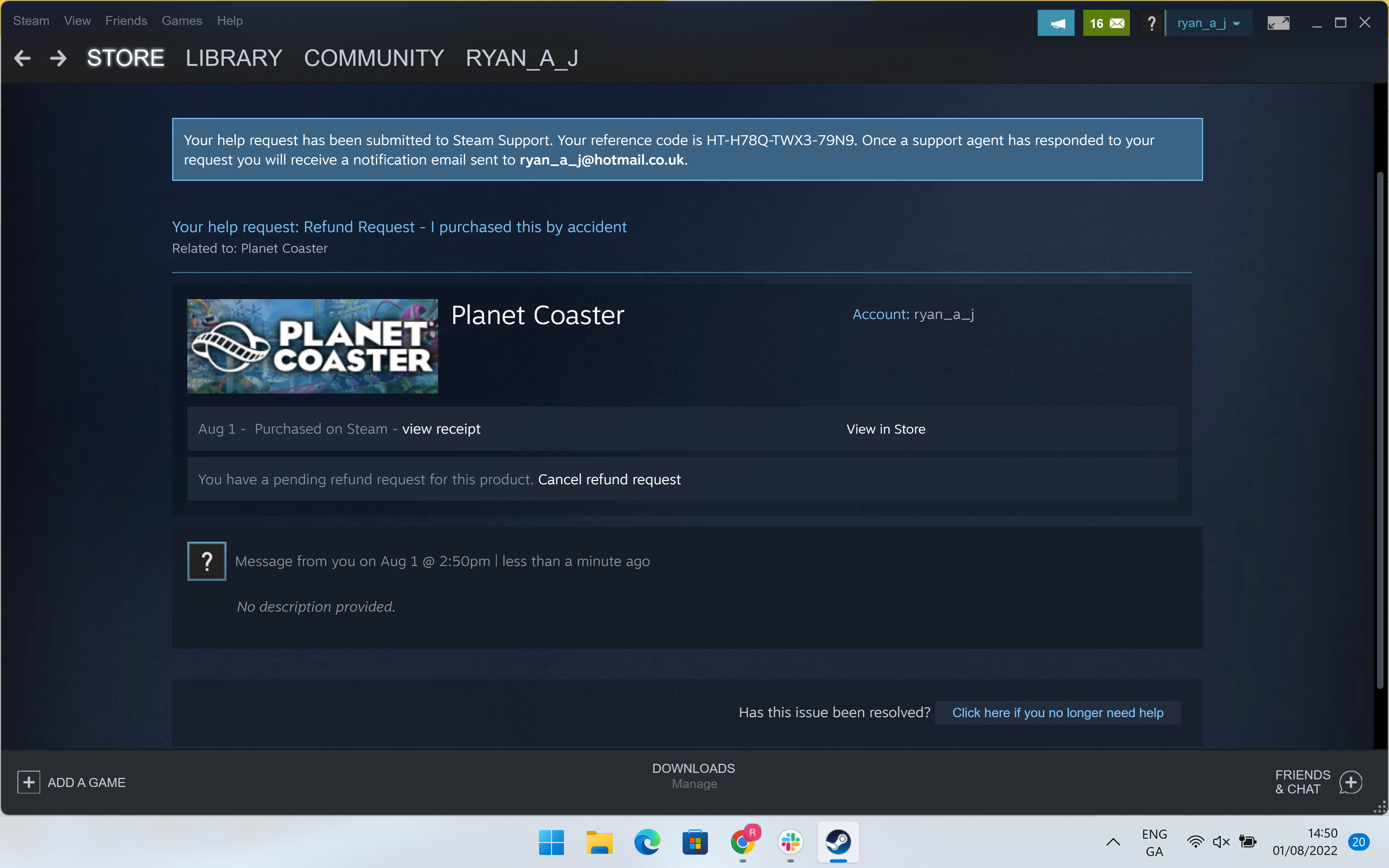Click the message avatar question mark icon
Image resolution: width=1389 pixels, height=868 pixels.
(x=207, y=561)
